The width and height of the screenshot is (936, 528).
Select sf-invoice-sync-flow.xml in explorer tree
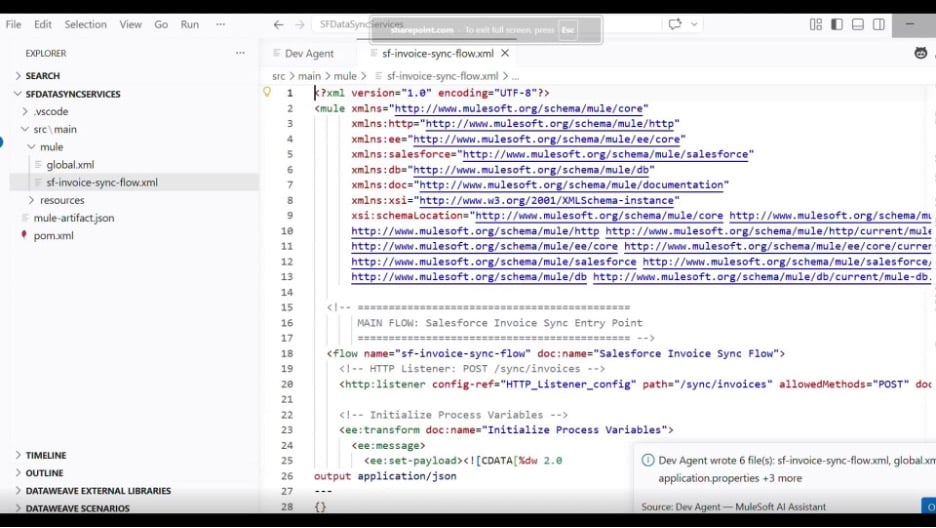tap(101, 183)
